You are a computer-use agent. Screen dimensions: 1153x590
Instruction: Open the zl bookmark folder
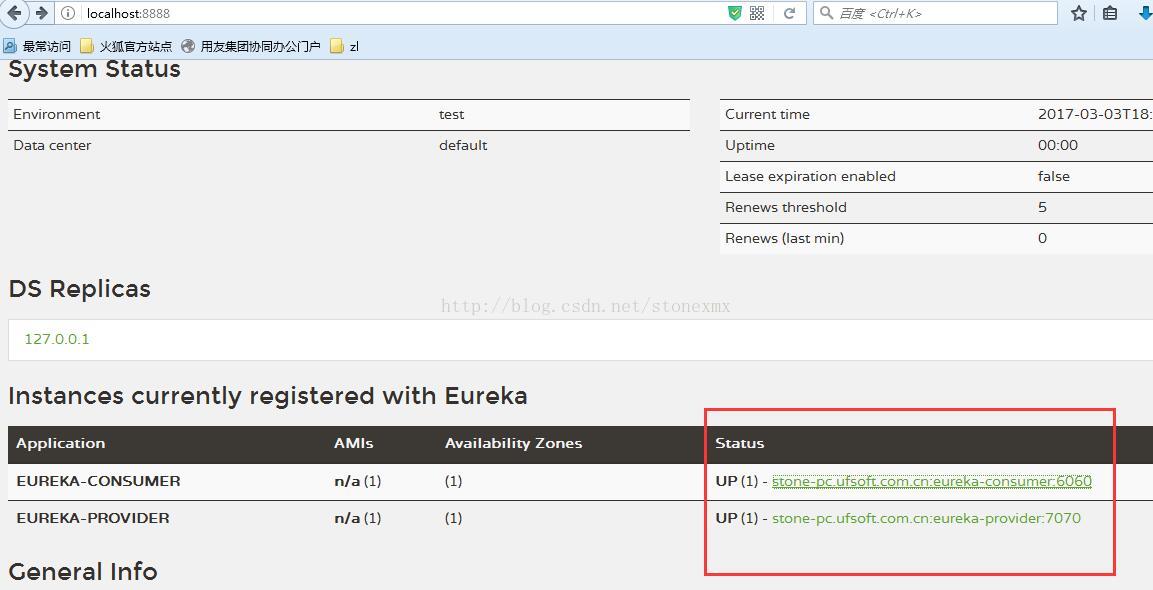tap(345, 46)
